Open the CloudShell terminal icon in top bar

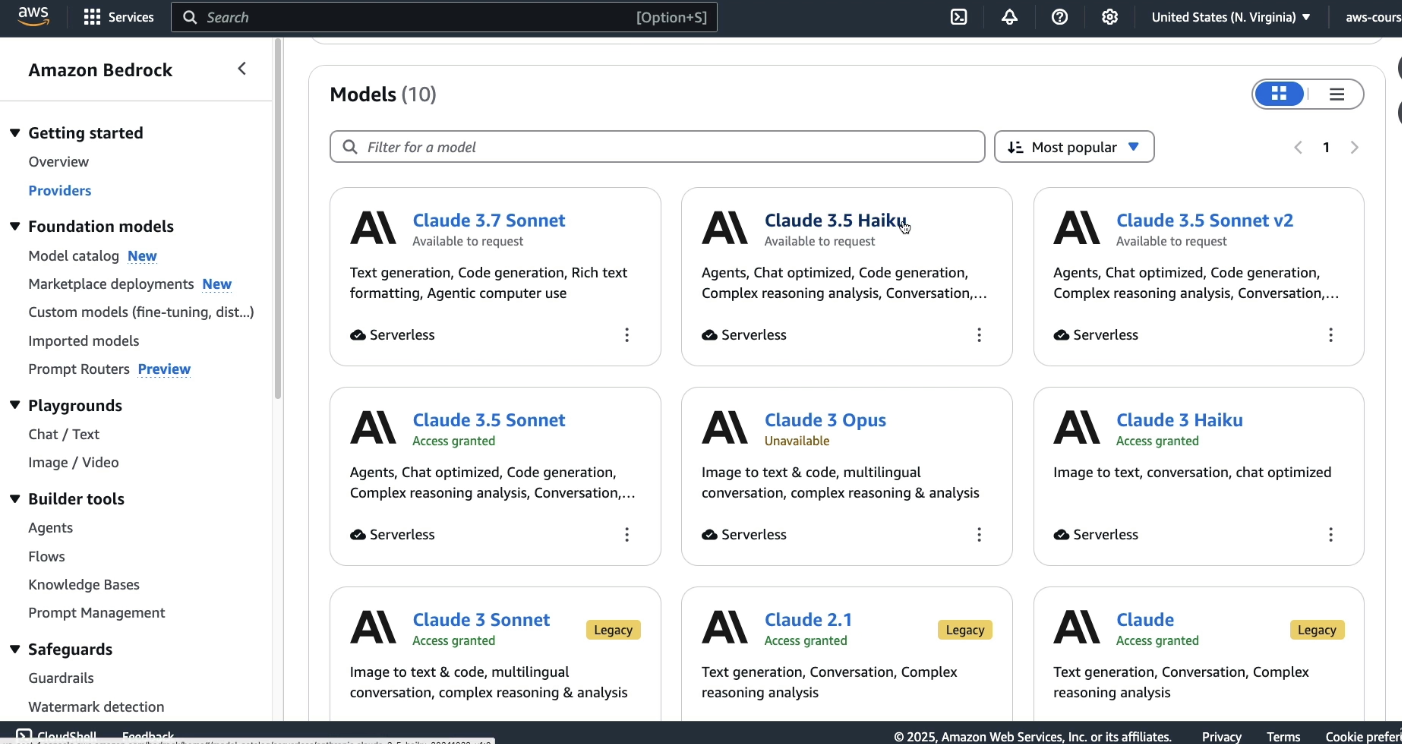point(959,17)
